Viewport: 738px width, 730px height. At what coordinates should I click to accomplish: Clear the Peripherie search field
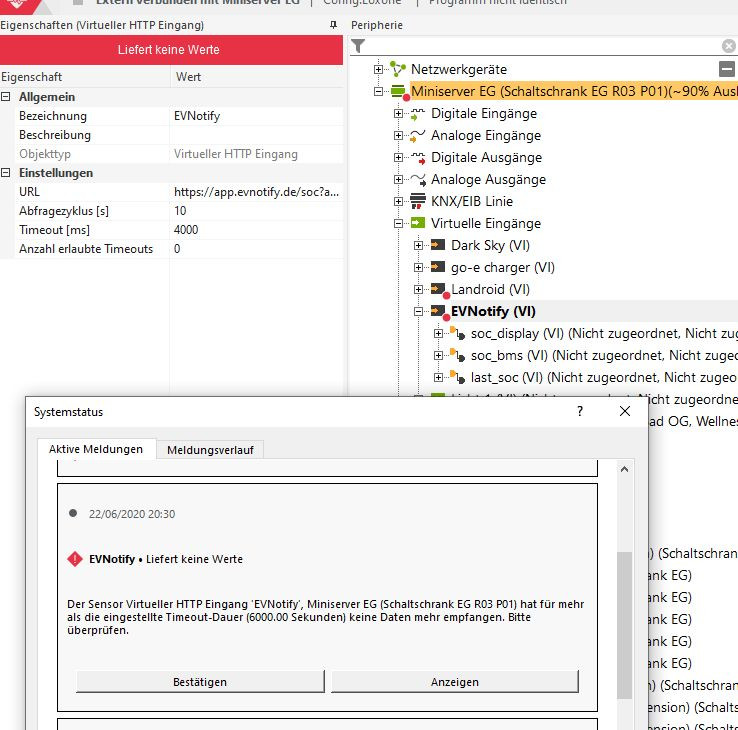(x=729, y=46)
